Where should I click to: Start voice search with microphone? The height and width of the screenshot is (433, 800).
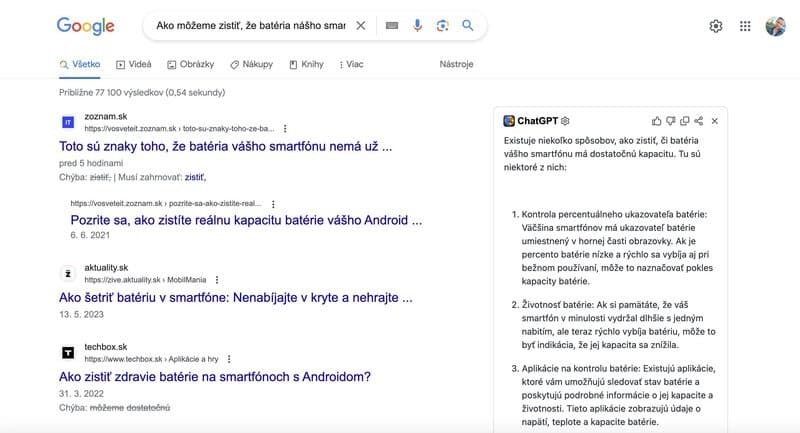click(x=417, y=26)
